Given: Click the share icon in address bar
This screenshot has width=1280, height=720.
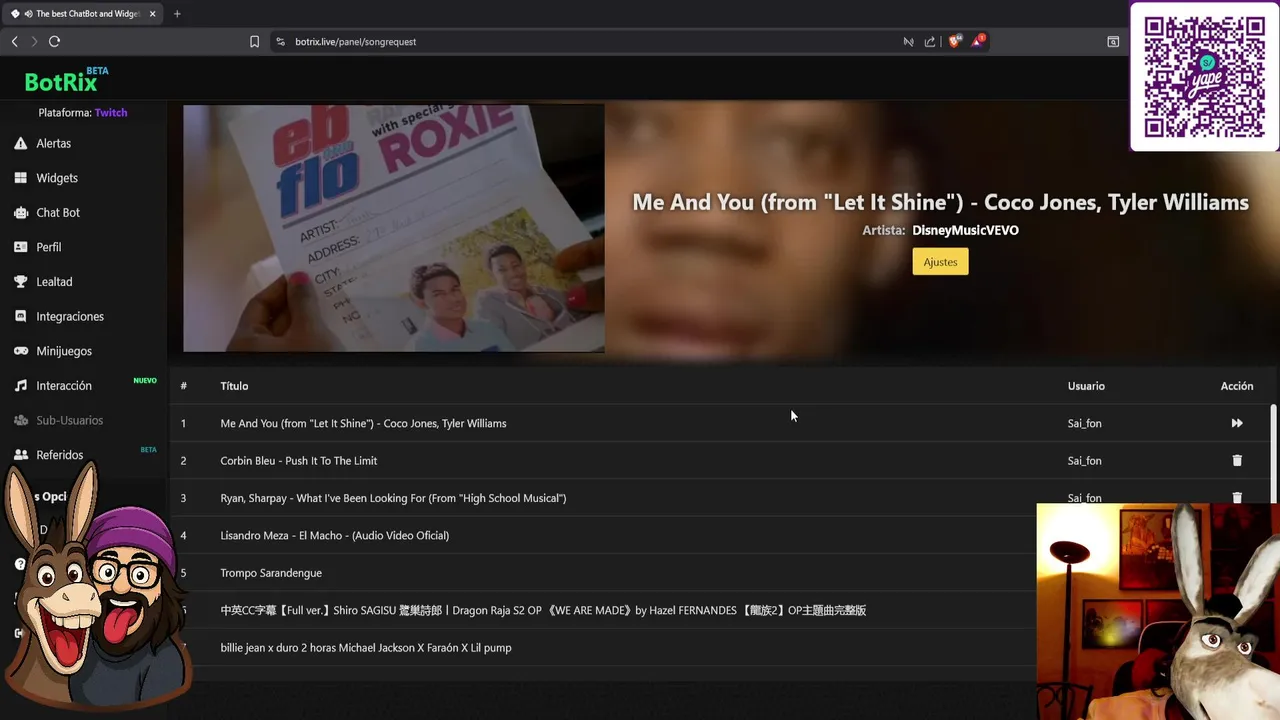Looking at the screenshot, I should (x=930, y=42).
